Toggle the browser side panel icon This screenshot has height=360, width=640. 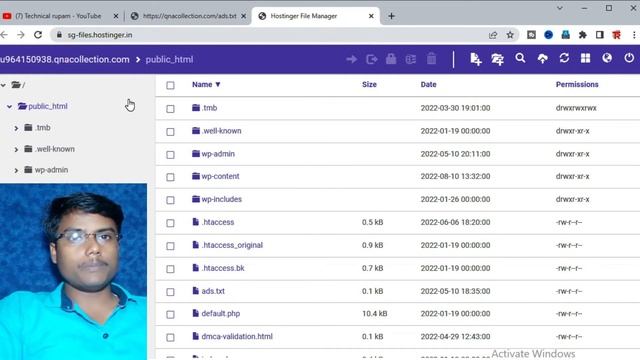coord(600,35)
